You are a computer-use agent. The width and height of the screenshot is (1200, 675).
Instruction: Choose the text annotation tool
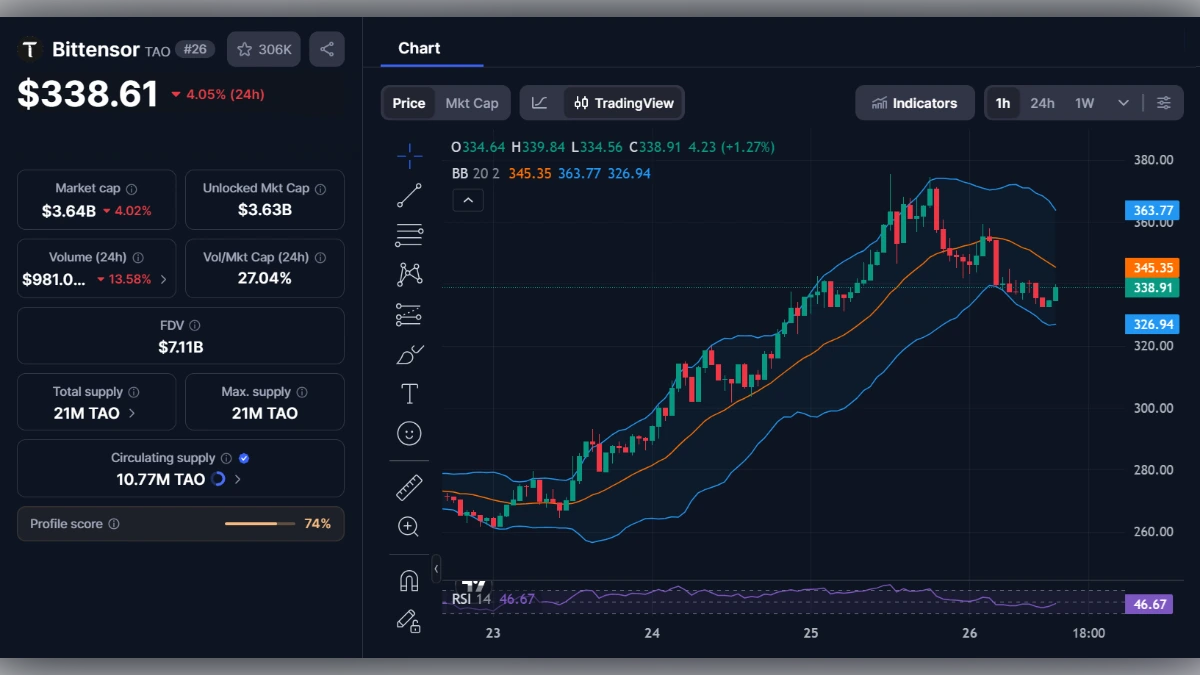point(409,393)
